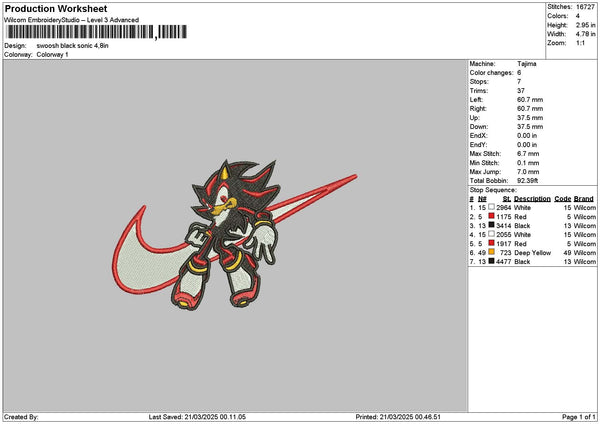The width and height of the screenshot is (600, 424).
Task: Click the Created By footer label
Action: tap(21, 417)
